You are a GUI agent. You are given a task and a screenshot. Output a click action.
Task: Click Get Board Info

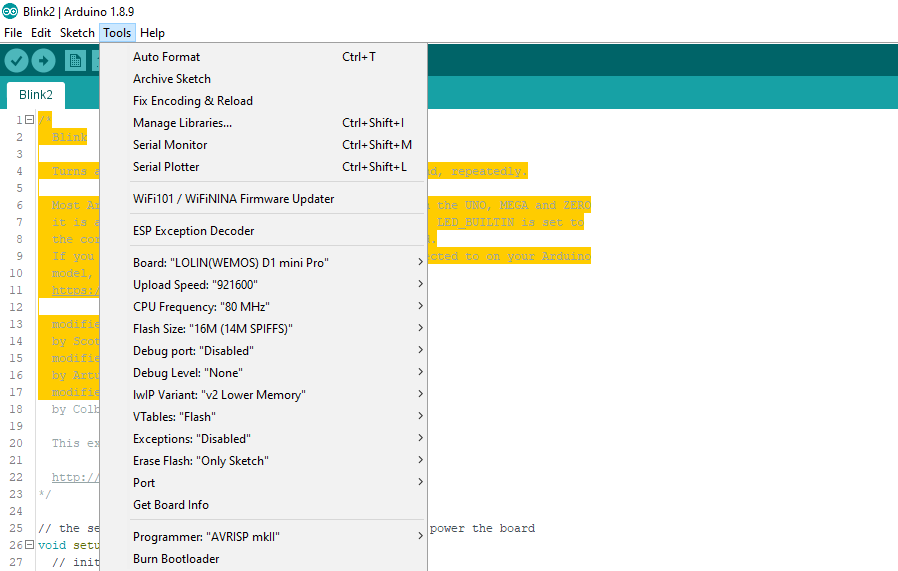(x=263, y=505)
